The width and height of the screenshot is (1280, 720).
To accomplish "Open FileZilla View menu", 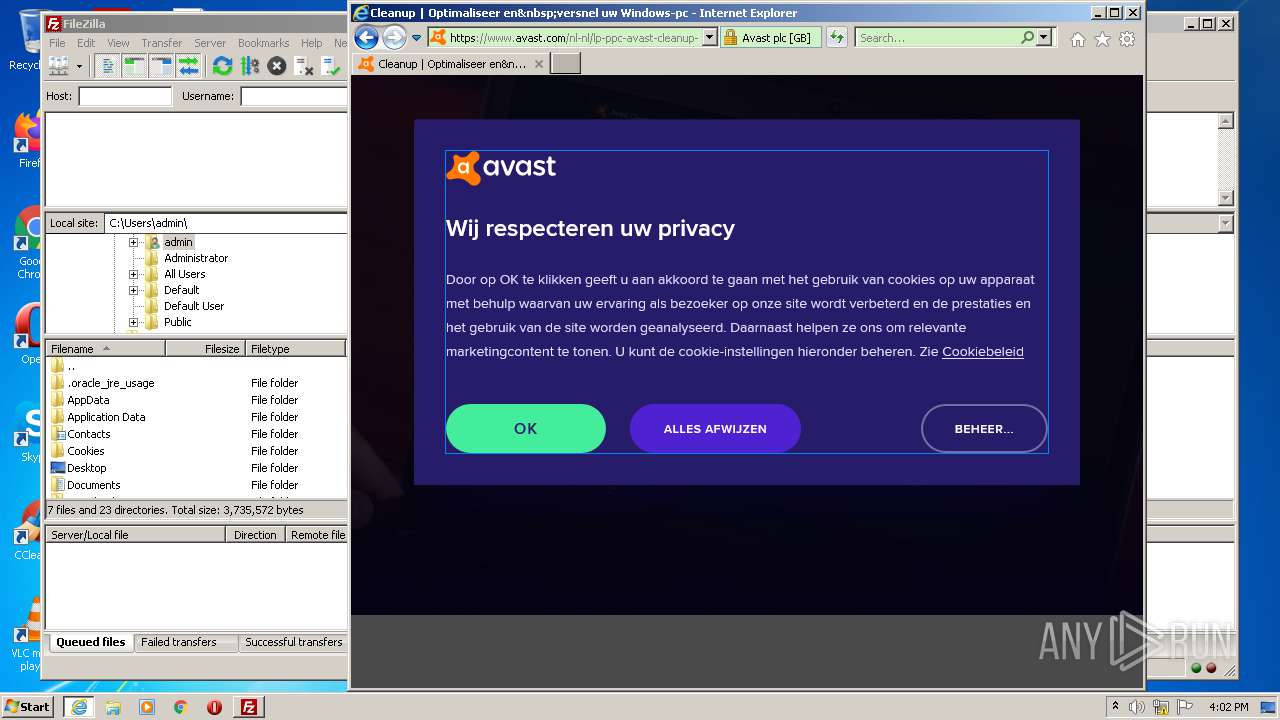I will click(x=118, y=43).
